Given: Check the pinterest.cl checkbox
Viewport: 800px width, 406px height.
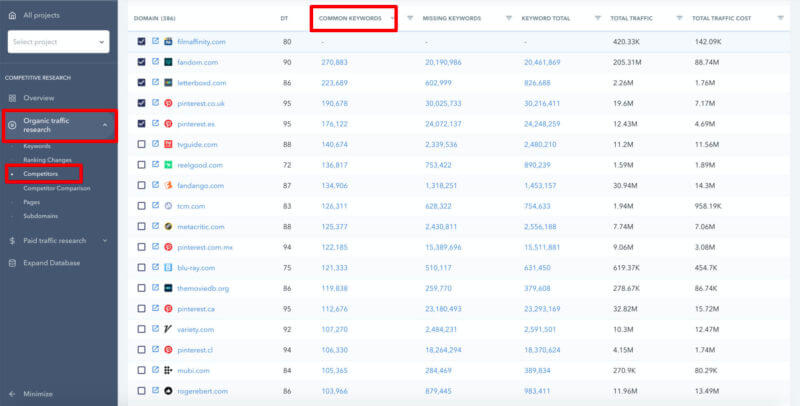Looking at the screenshot, I should point(141,349).
